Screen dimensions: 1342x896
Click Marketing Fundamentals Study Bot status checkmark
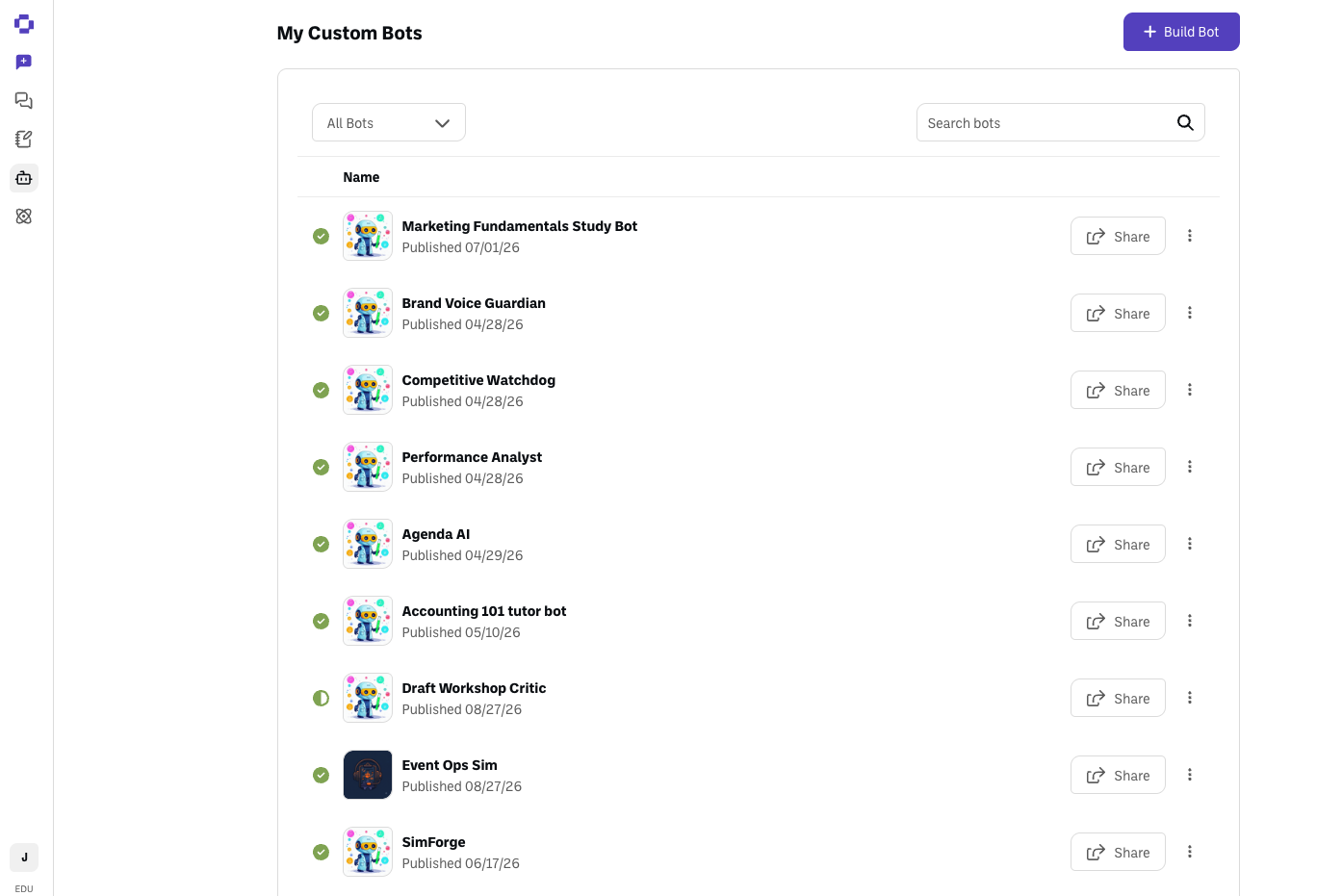tap(322, 236)
